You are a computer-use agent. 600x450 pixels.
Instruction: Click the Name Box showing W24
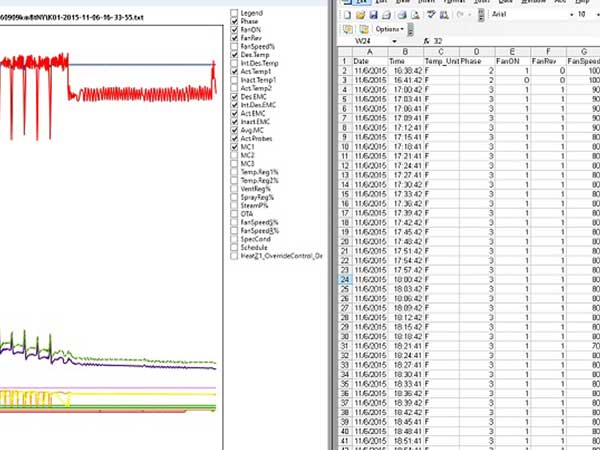(365, 41)
